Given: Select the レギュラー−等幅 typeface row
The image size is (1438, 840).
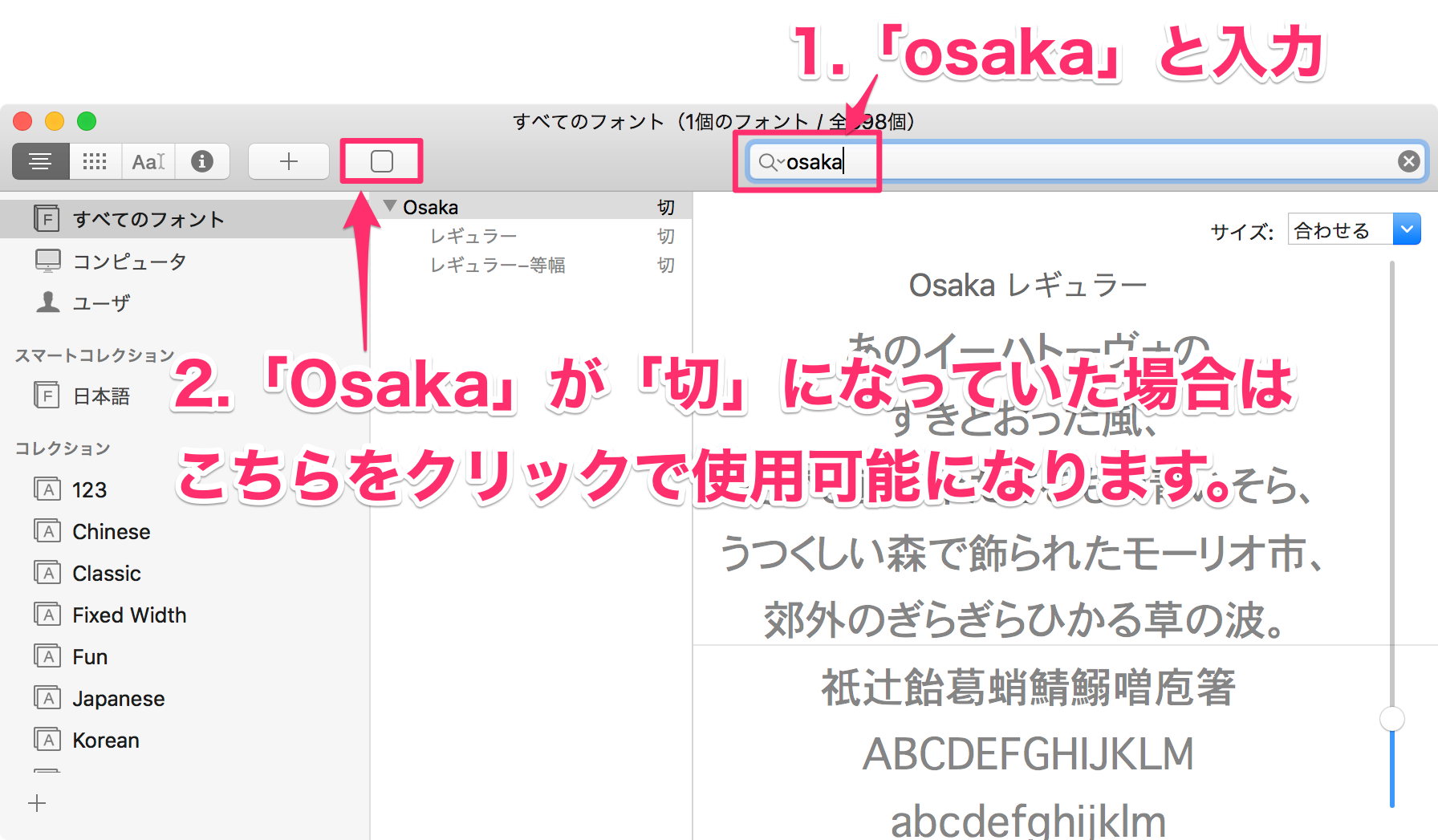Looking at the screenshot, I should (531, 265).
